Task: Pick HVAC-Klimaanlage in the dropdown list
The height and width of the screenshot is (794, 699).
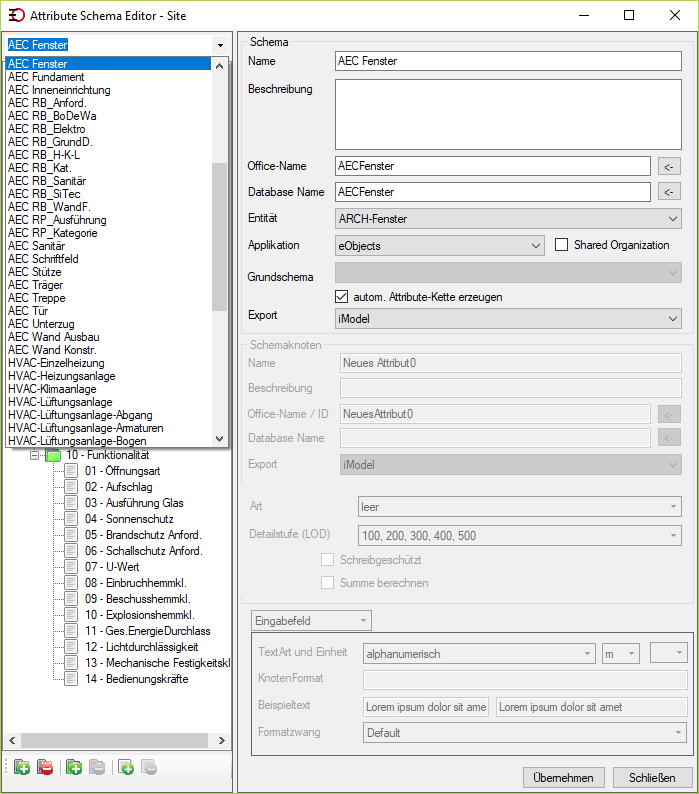Action: [x=109, y=389]
